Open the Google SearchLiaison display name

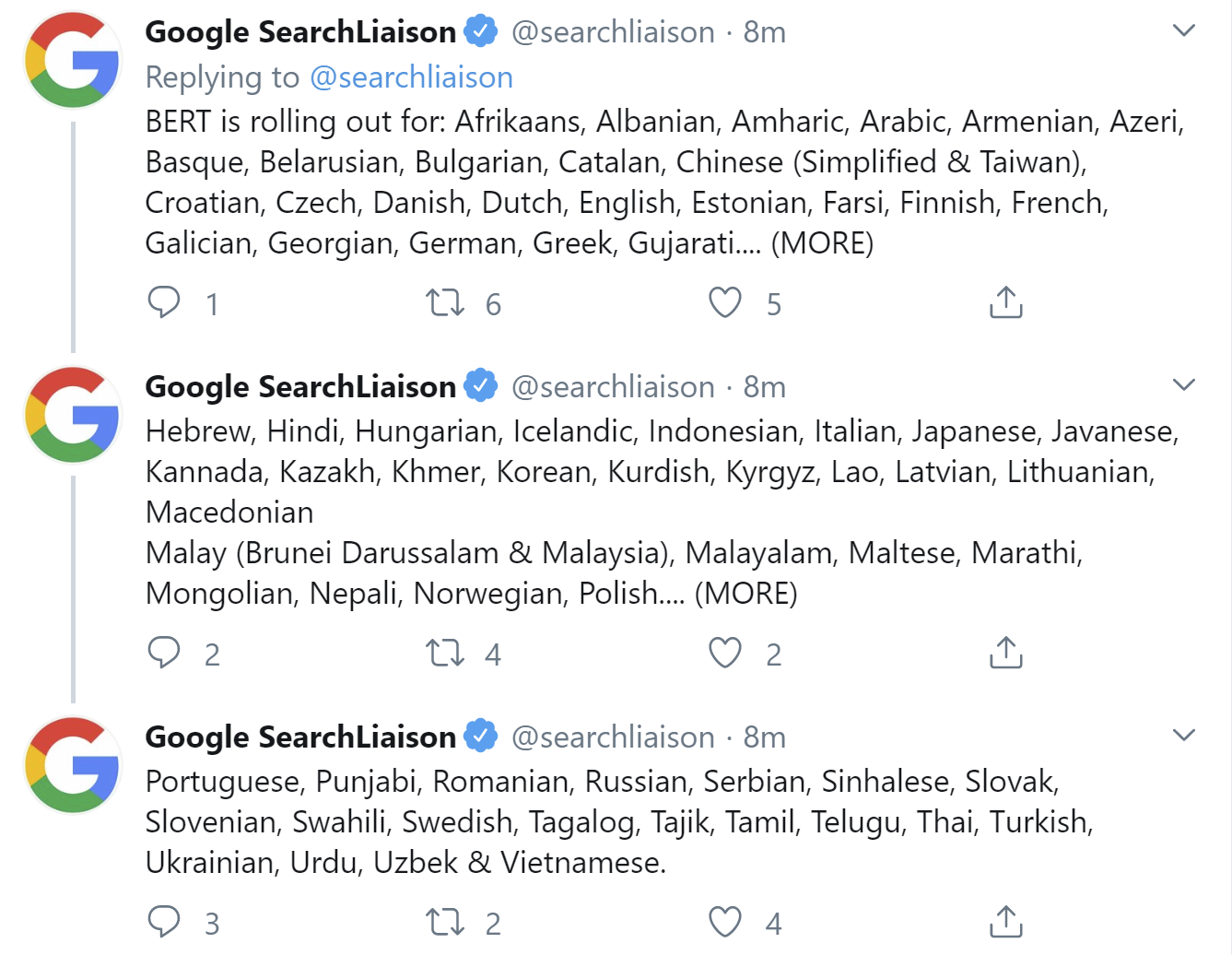(x=300, y=30)
